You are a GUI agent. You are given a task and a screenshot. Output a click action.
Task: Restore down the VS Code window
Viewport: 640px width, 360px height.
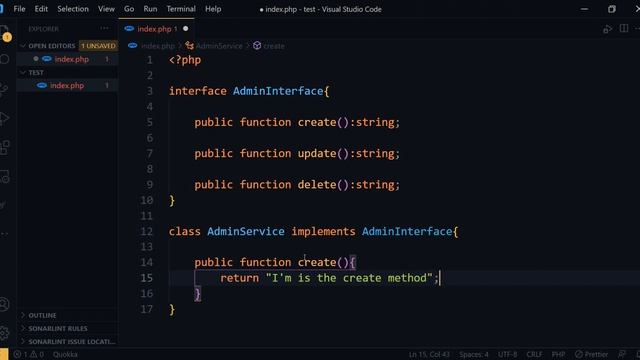click(611, 9)
